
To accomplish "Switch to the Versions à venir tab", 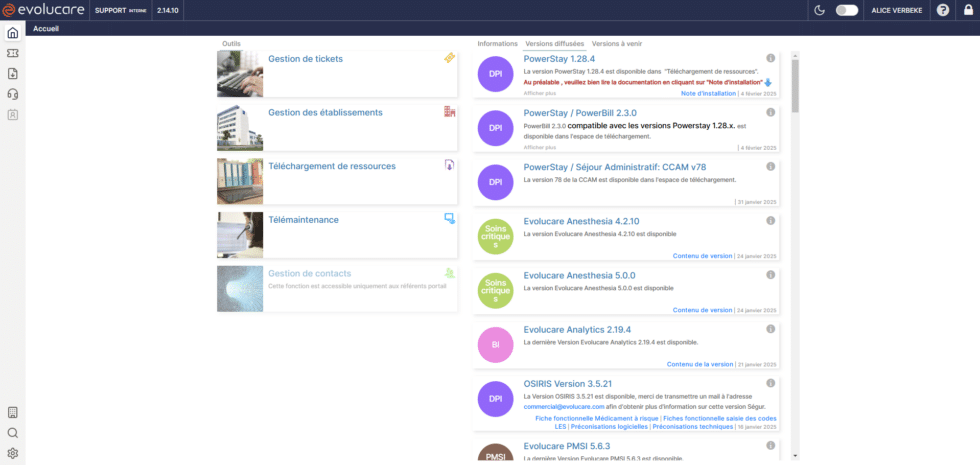I will (x=619, y=44).
